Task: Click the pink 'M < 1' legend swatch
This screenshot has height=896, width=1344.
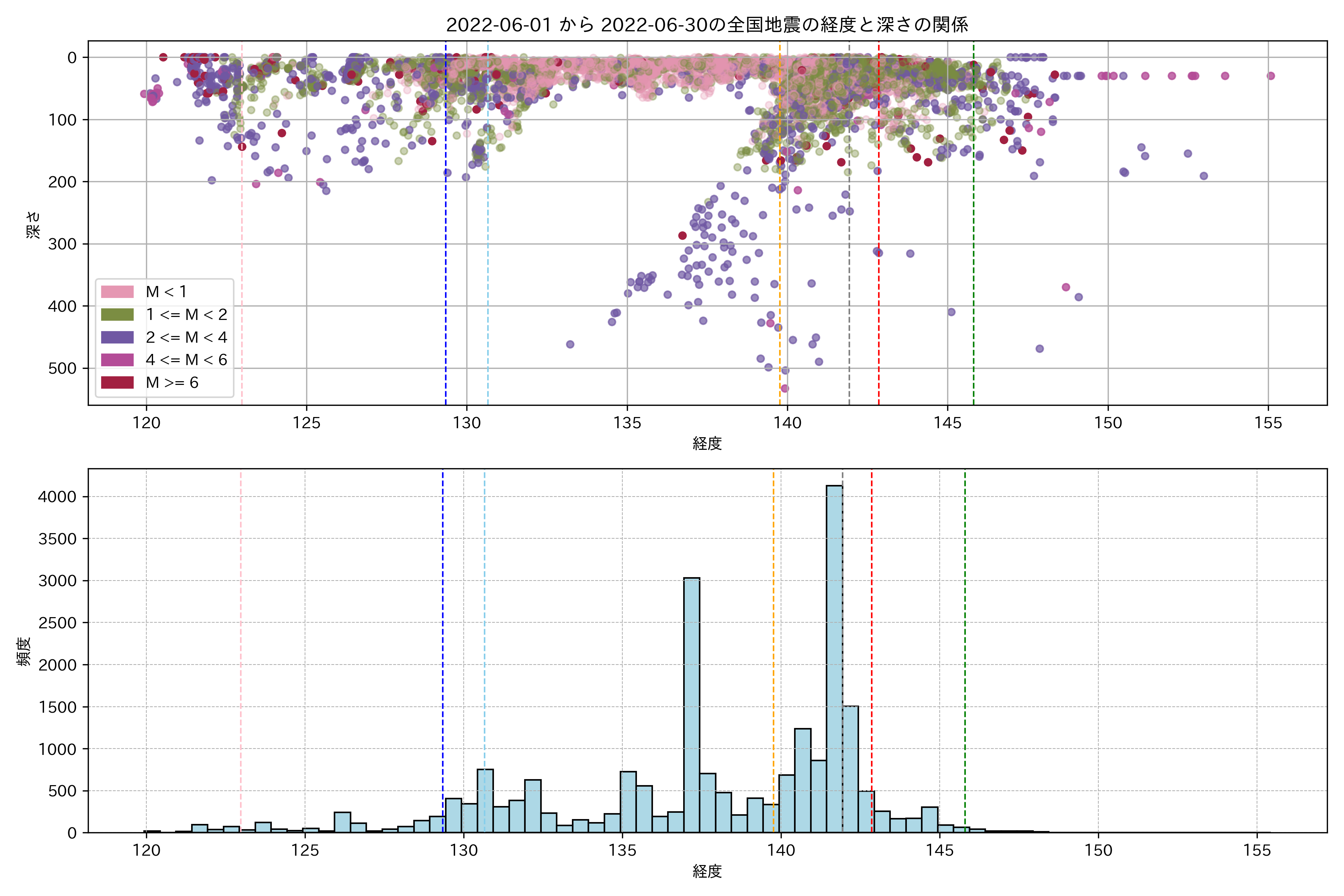Action: (117, 292)
